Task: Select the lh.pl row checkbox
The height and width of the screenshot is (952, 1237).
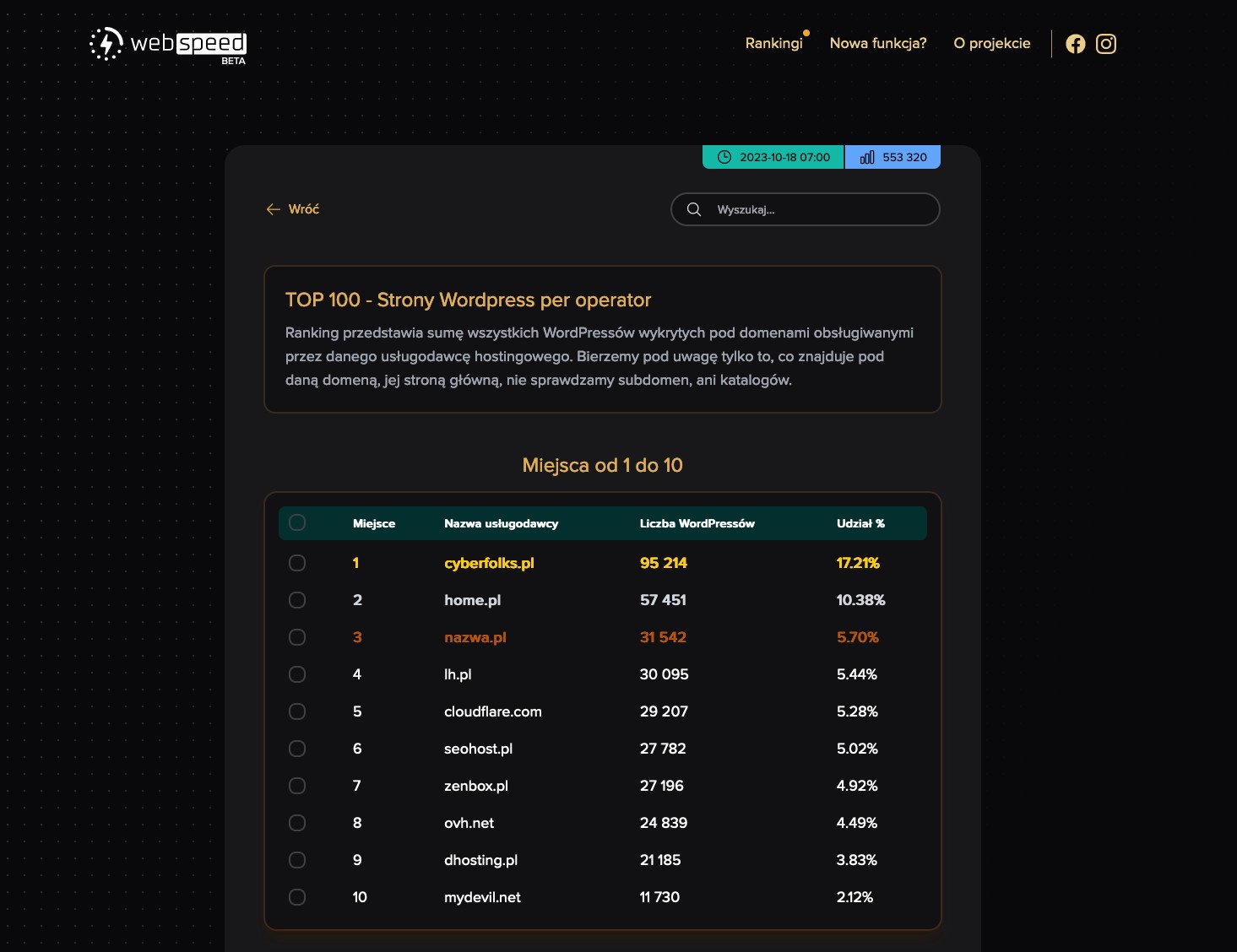Action: [x=297, y=674]
